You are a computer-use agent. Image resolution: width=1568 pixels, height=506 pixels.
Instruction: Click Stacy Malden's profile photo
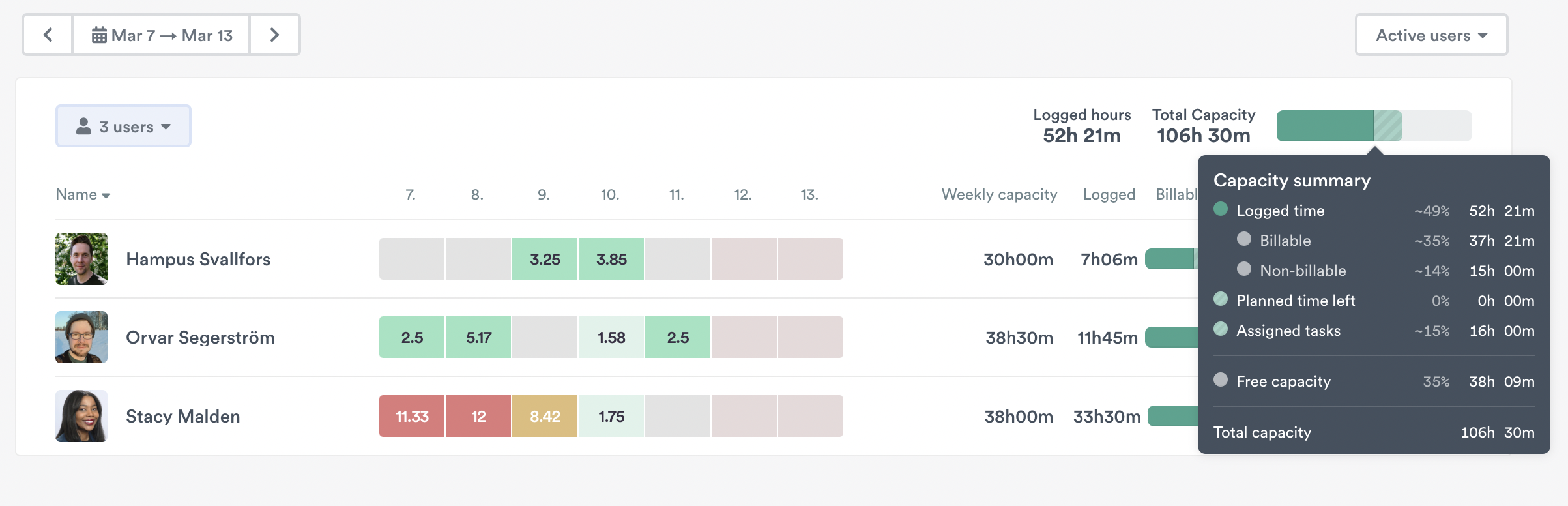tap(81, 416)
